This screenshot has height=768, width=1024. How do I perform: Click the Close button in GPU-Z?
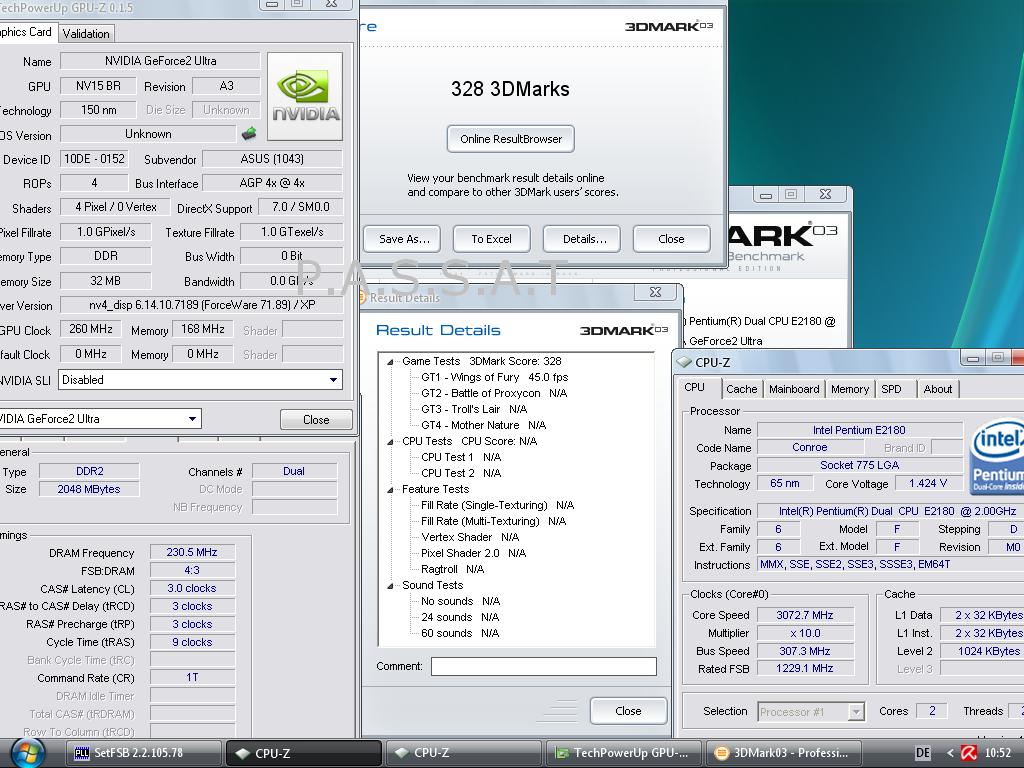click(x=316, y=419)
